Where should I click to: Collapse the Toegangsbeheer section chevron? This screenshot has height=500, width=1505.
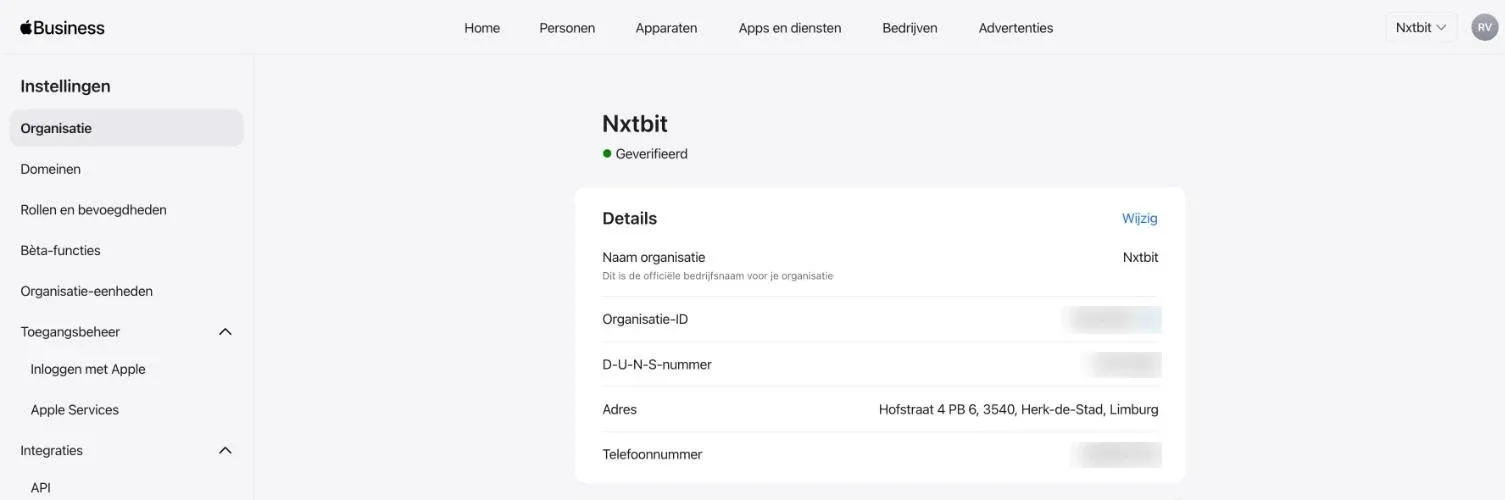coord(225,332)
